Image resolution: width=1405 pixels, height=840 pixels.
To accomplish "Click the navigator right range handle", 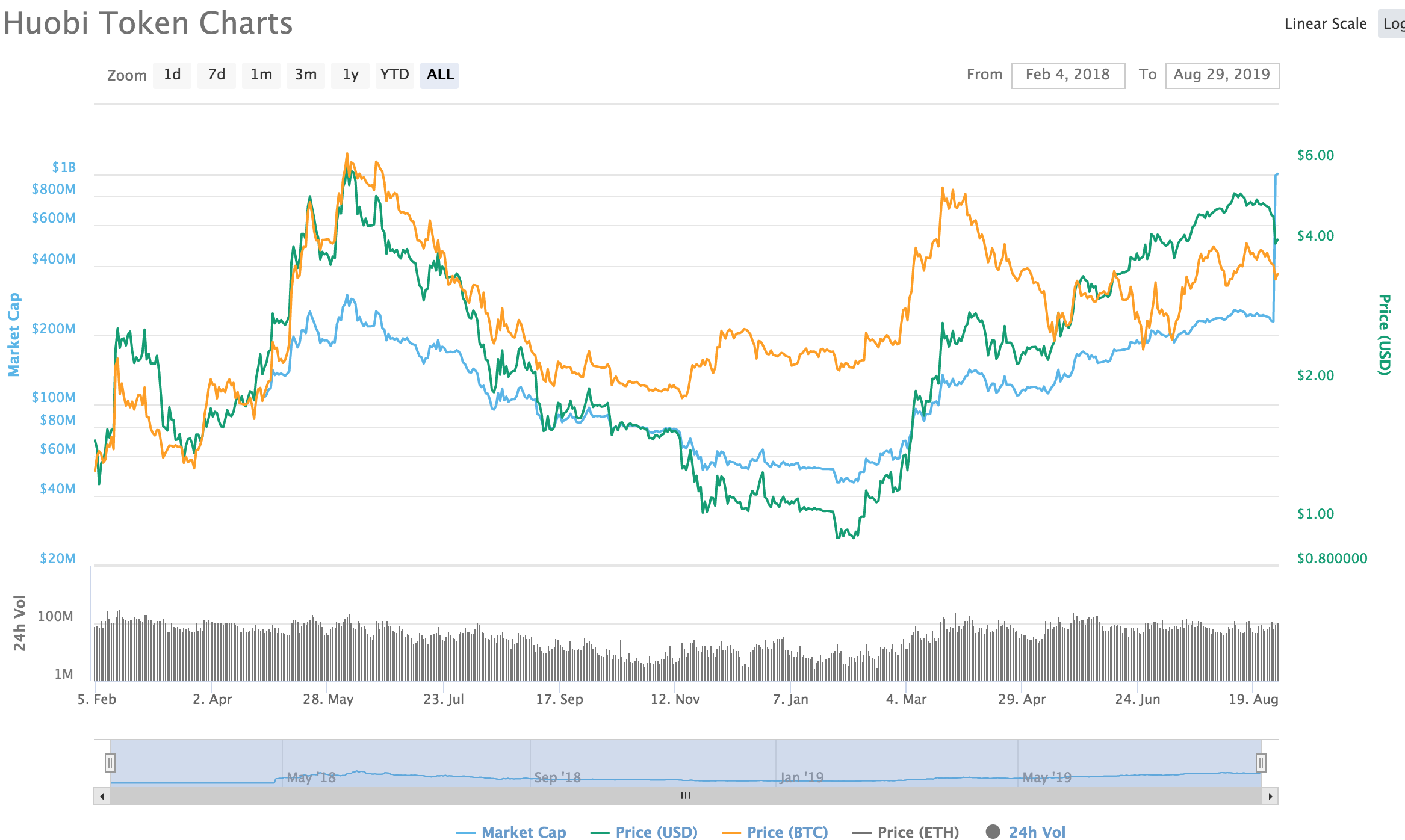I will point(1261,763).
